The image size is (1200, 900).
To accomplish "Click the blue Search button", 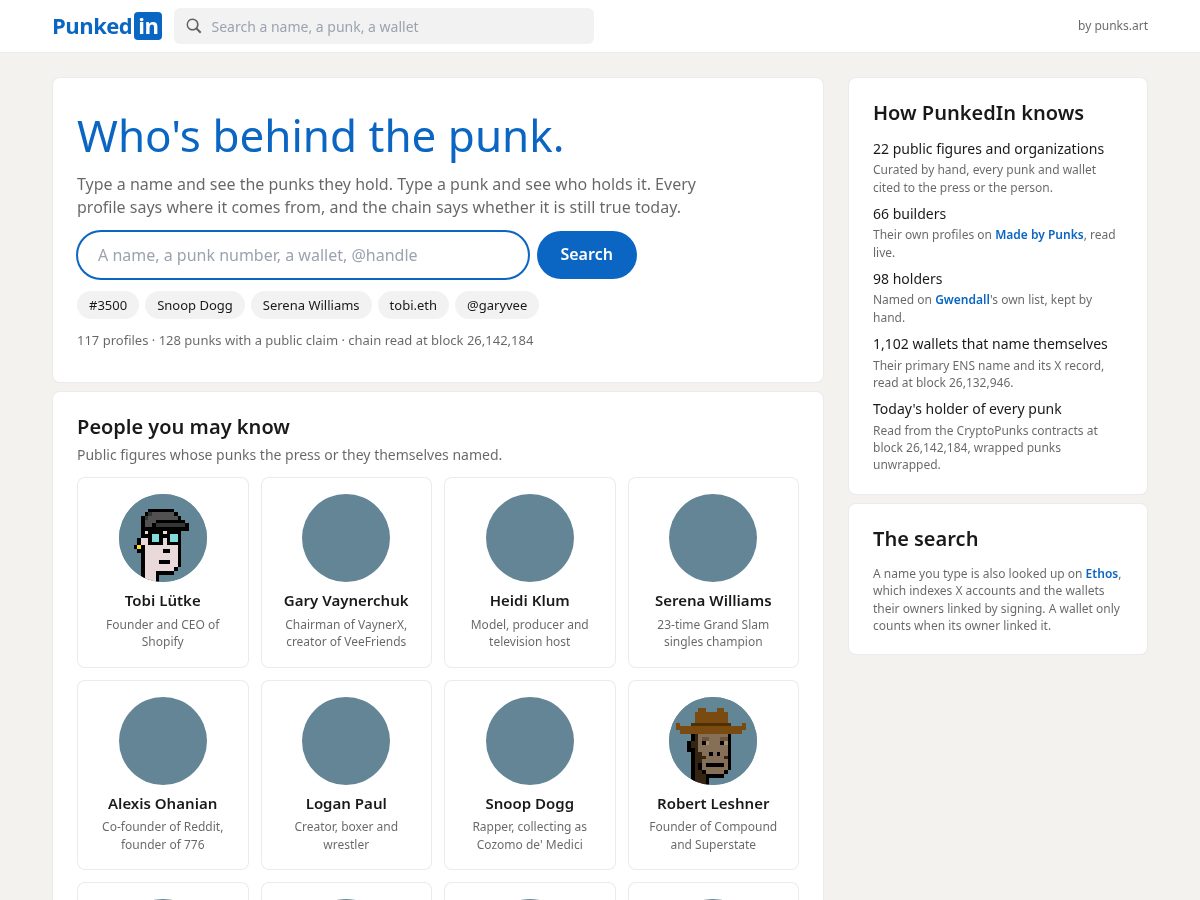I will (587, 255).
